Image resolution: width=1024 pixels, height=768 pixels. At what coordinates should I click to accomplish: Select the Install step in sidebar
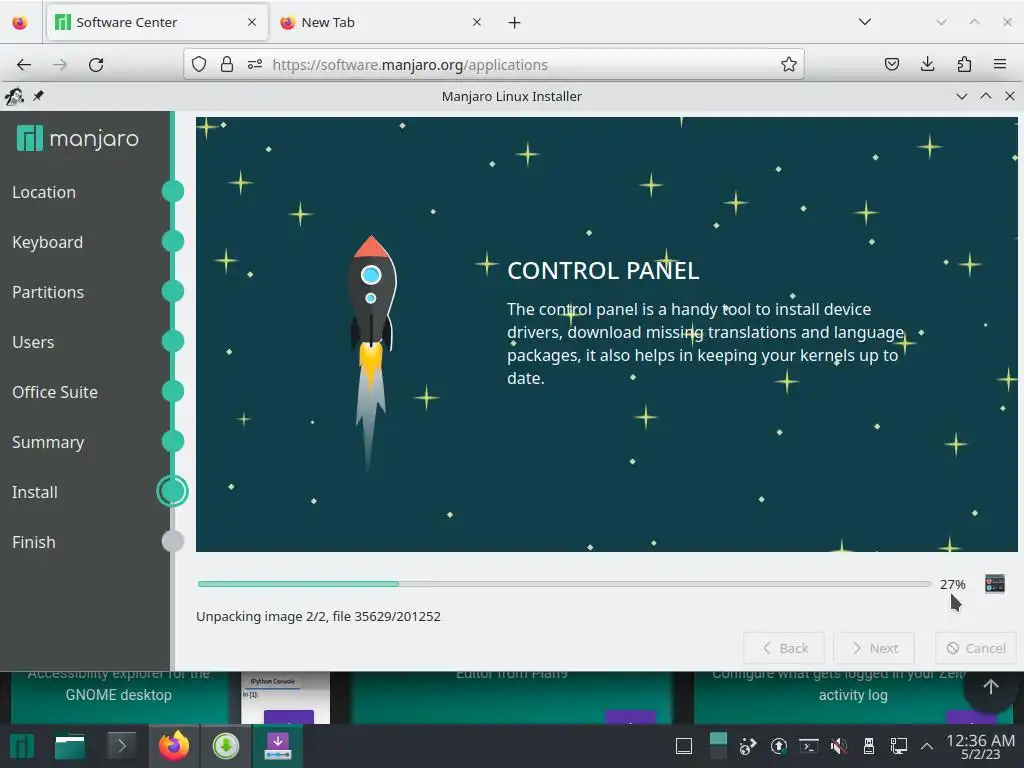pyautogui.click(x=35, y=492)
